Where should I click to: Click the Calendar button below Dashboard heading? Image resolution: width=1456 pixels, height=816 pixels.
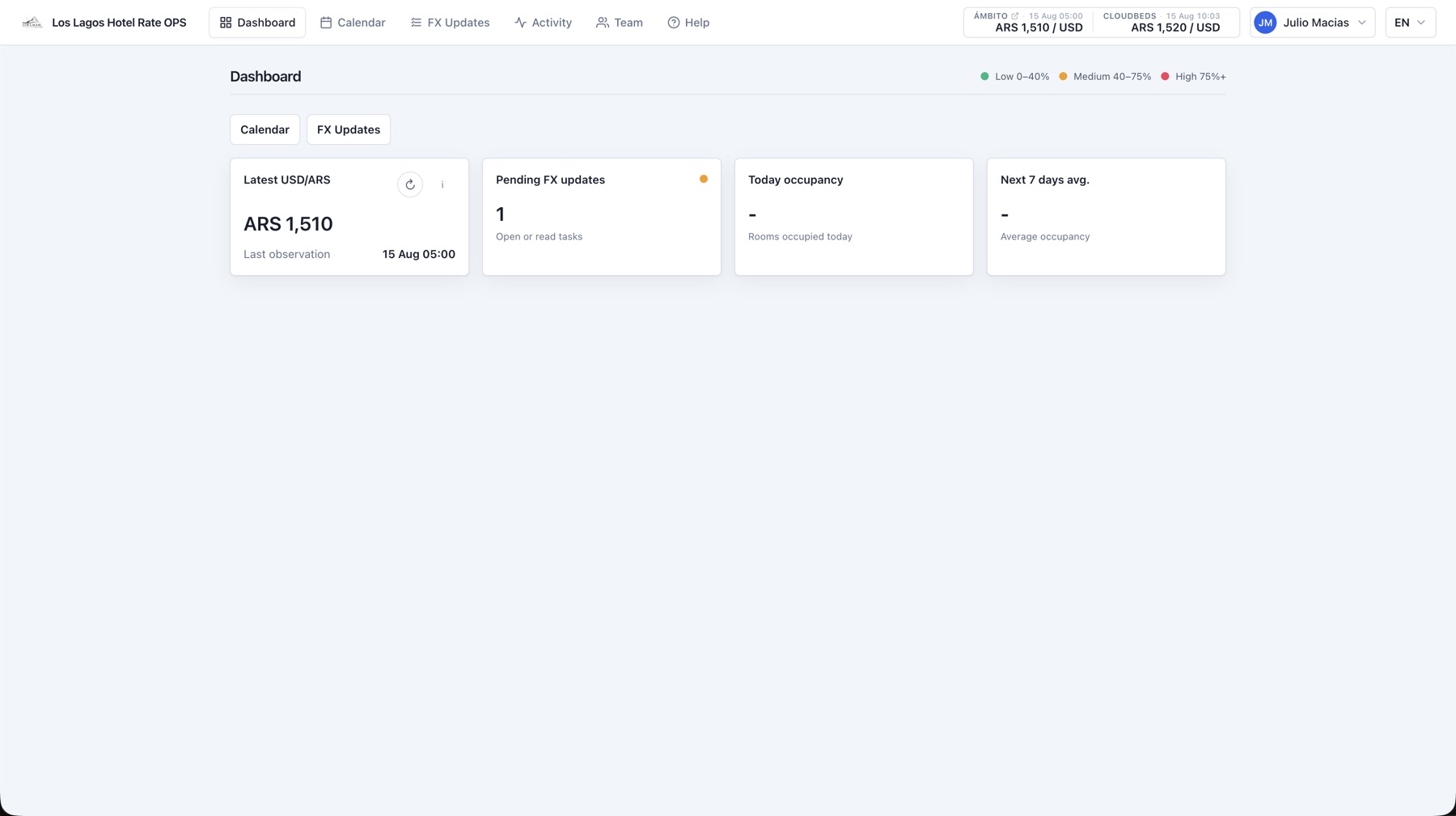point(265,129)
